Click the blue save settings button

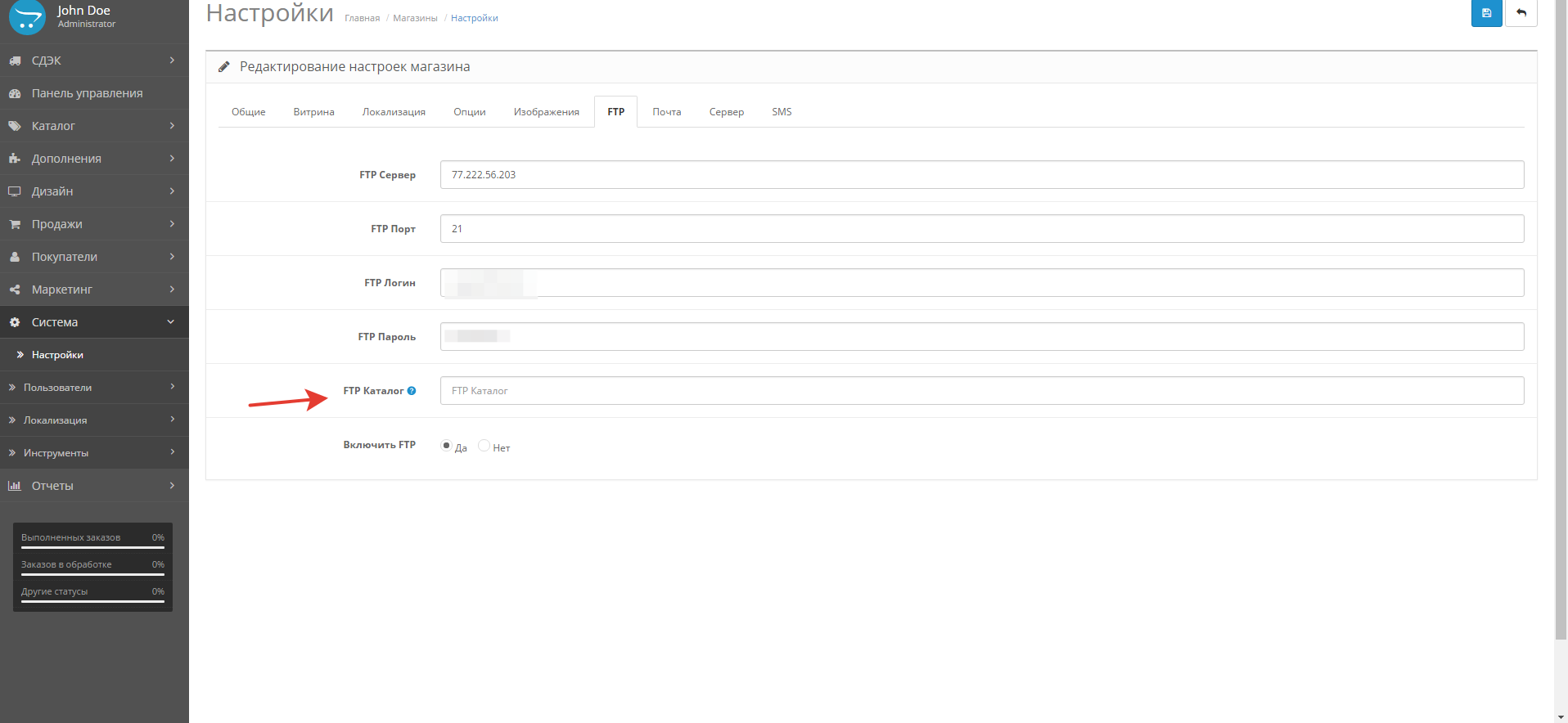[x=1486, y=13]
